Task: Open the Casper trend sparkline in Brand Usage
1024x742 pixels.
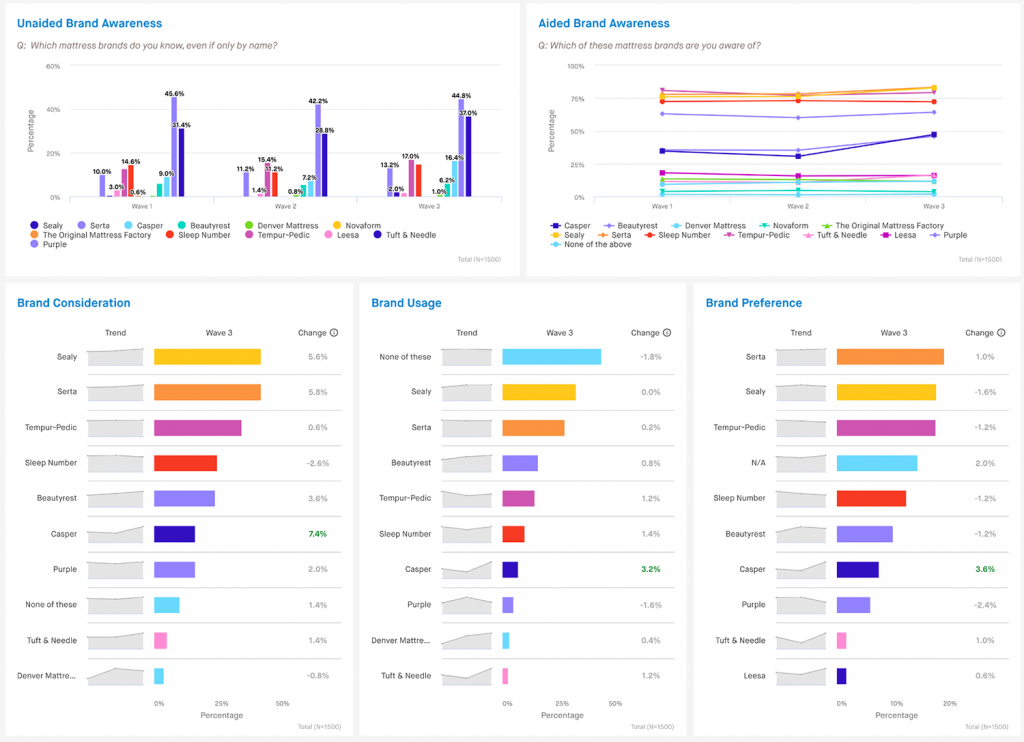Action: tap(466, 570)
